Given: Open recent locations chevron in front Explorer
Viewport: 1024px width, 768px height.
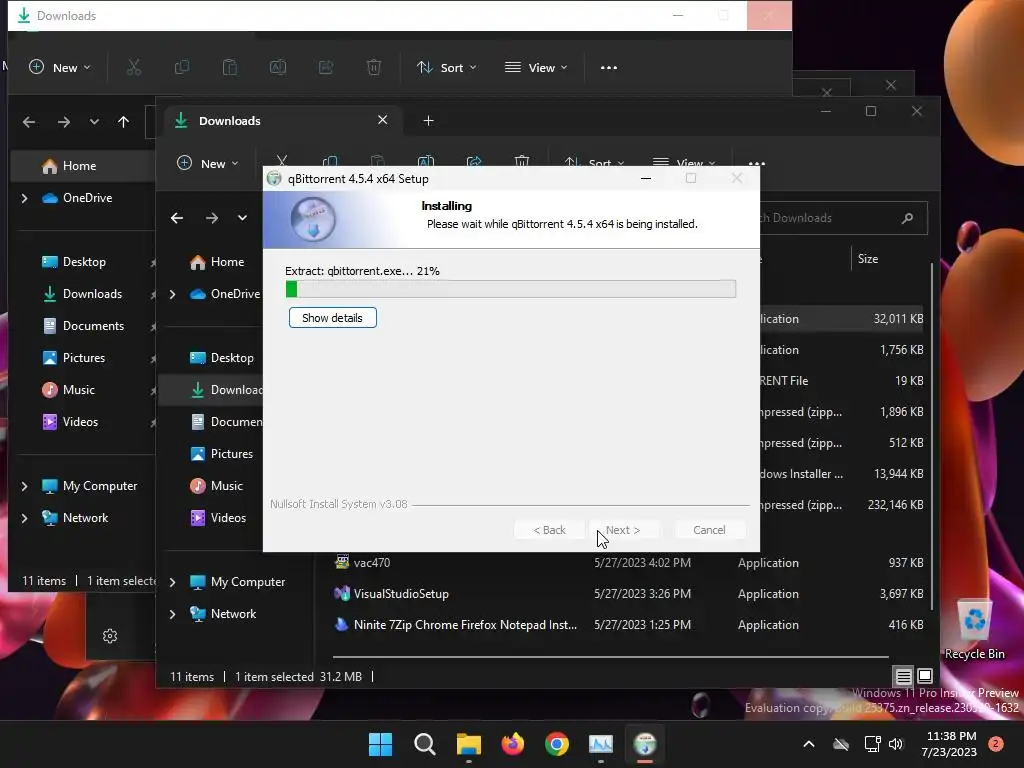Looking at the screenshot, I should tap(242, 218).
